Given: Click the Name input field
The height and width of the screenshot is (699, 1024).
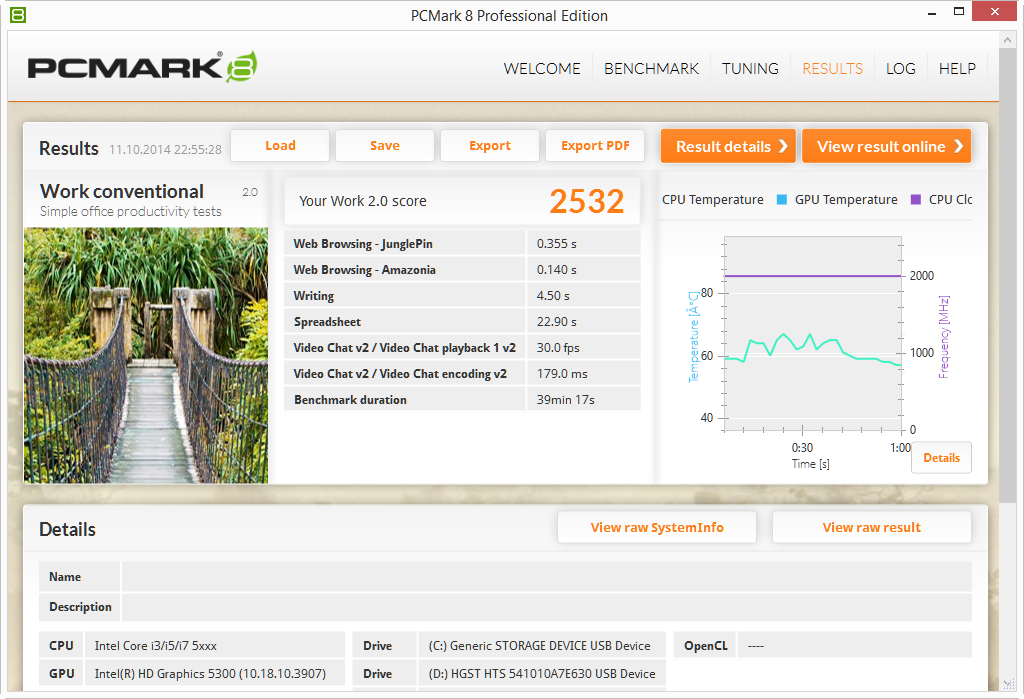Looking at the screenshot, I should [547, 577].
